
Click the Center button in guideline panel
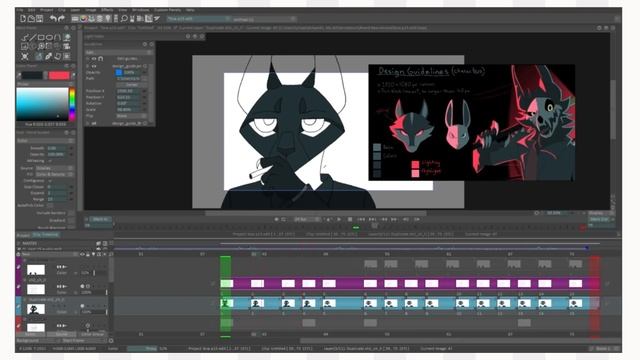click(x=131, y=84)
